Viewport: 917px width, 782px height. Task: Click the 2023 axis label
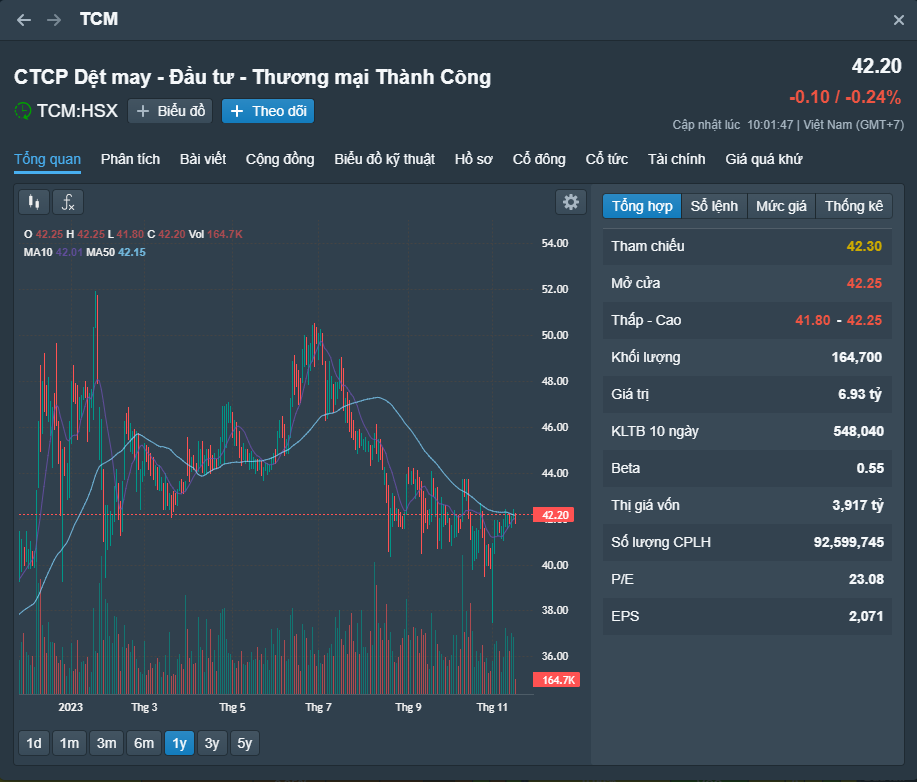70,707
